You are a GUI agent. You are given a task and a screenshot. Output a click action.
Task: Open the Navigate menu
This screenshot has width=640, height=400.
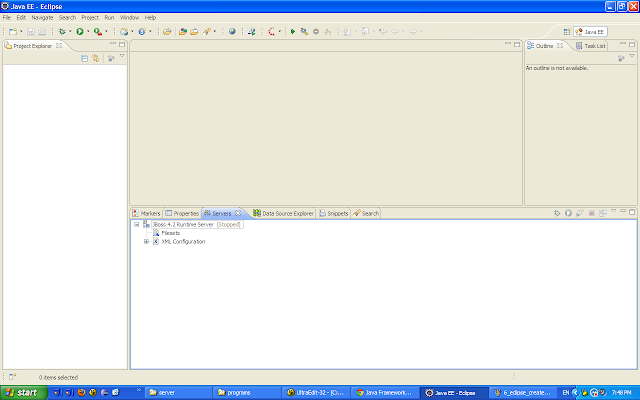tap(42, 18)
